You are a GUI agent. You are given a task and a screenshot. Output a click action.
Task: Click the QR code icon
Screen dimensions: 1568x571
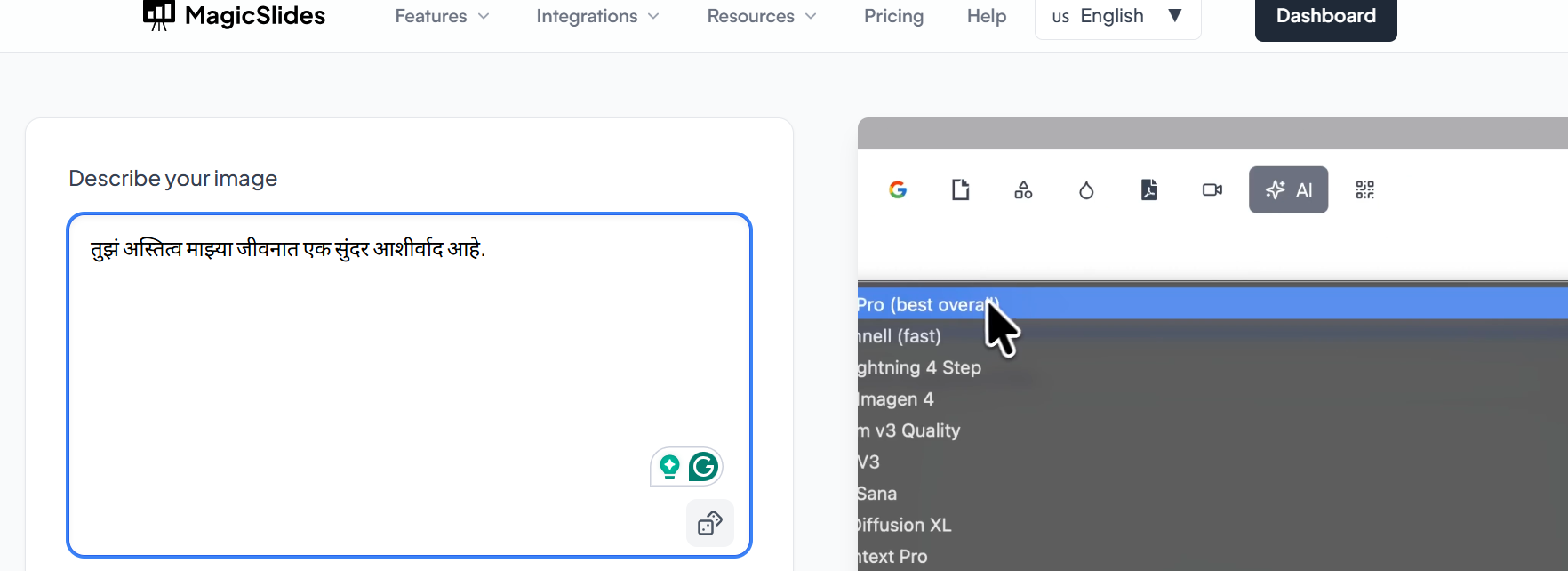[x=1364, y=189]
